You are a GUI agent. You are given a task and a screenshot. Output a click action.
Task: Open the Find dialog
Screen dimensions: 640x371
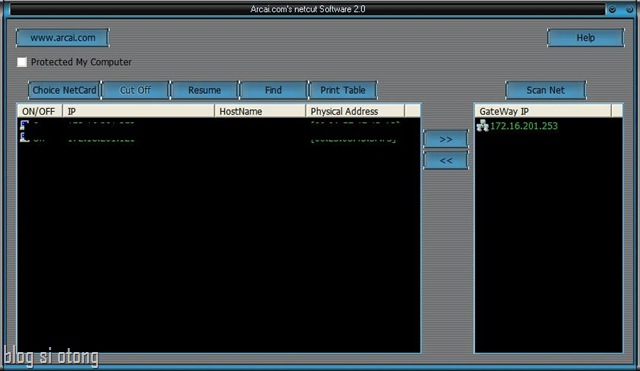coord(273,90)
